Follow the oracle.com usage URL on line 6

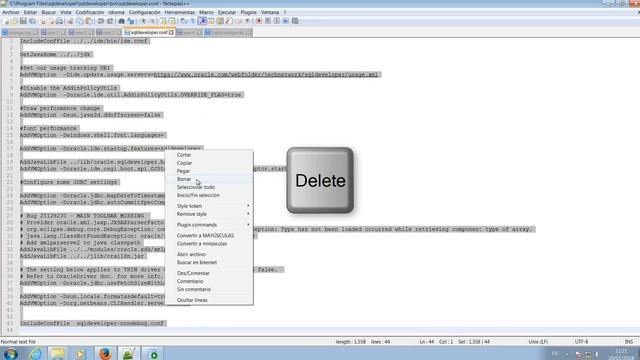coord(266,74)
